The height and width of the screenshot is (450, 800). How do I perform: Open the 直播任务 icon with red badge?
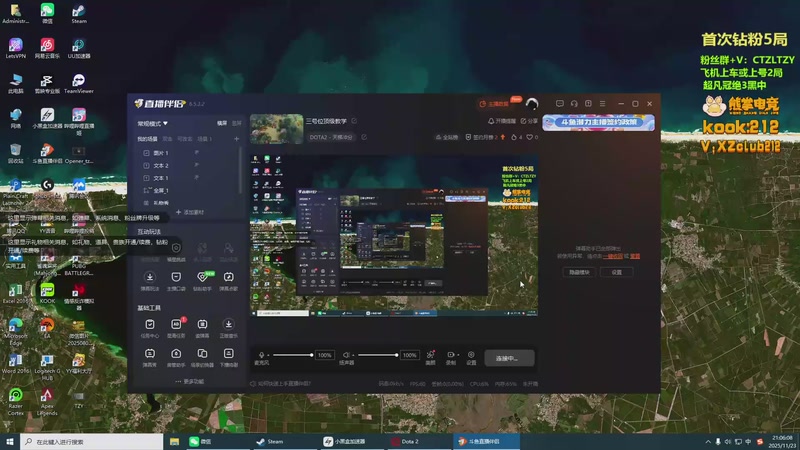tap(177, 324)
